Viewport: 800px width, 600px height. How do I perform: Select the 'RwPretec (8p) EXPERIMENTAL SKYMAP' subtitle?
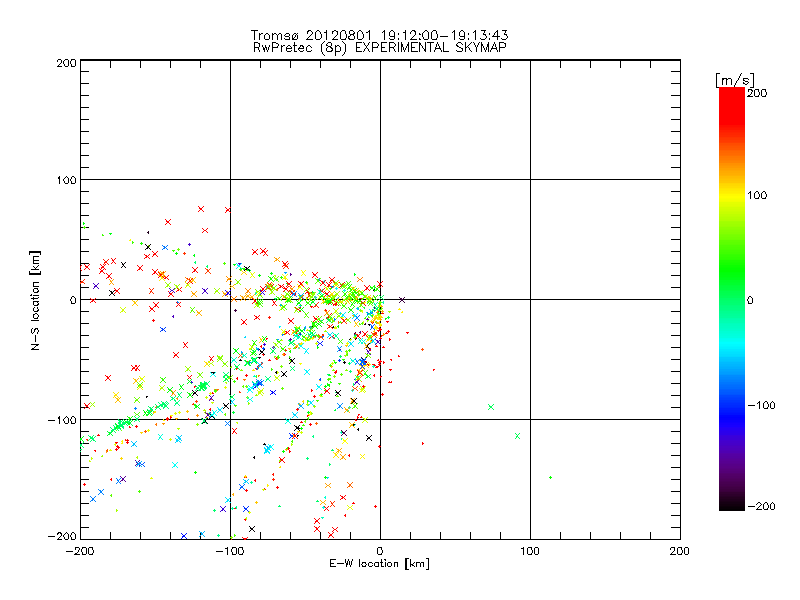[x=380, y=48]
